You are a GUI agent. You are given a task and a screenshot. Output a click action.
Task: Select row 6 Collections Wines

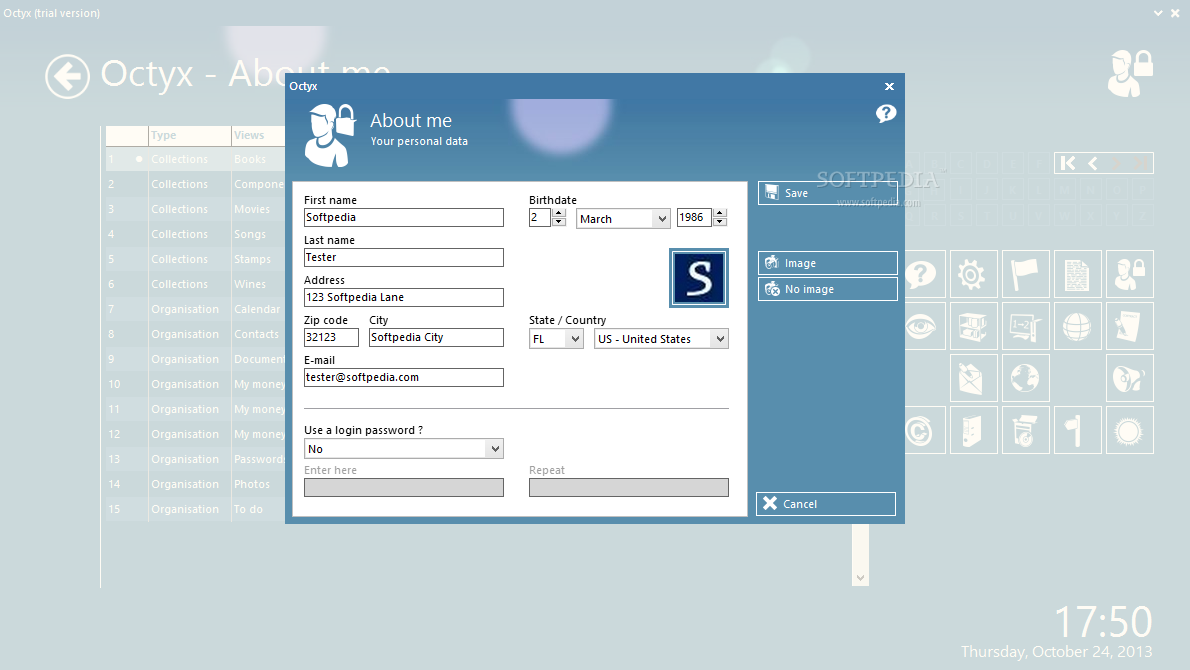(x=195, y=285)
